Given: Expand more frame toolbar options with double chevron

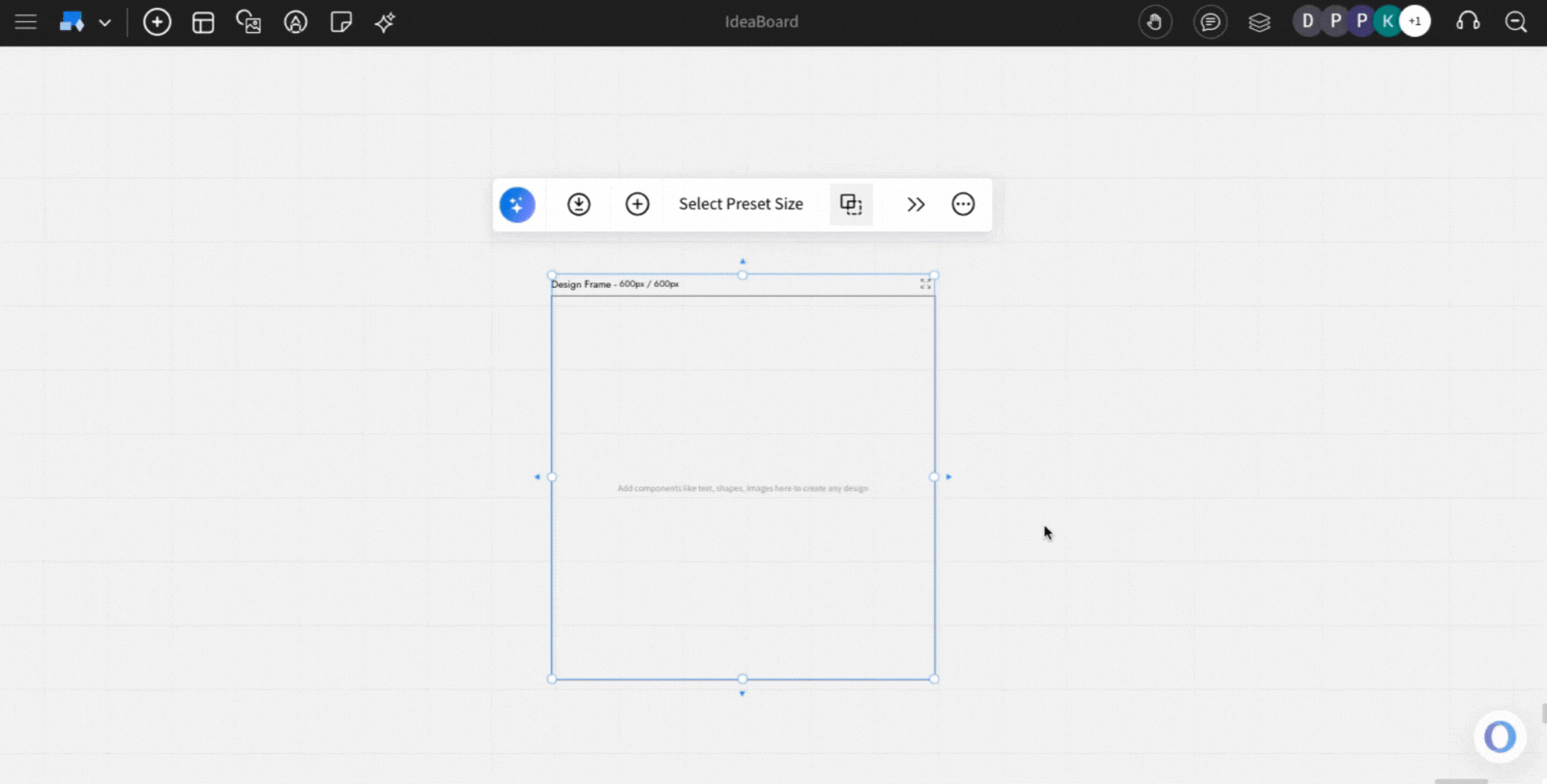Looking at the screenshot, I should 916,204.
